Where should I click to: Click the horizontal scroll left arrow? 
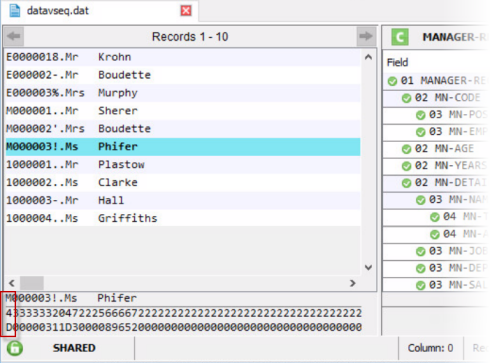pyautogui.click(x=12, y=283)
